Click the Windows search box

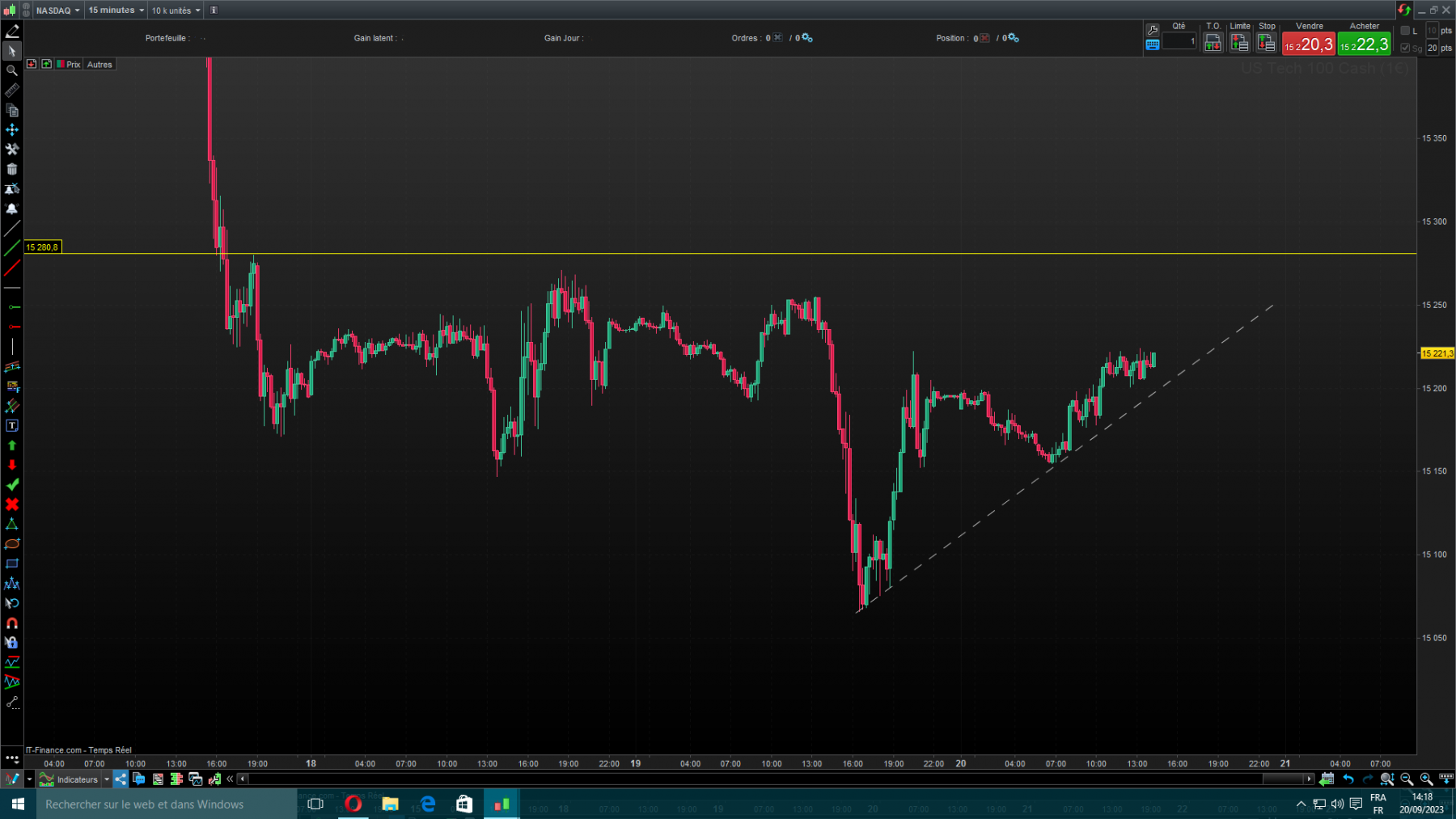166,804
